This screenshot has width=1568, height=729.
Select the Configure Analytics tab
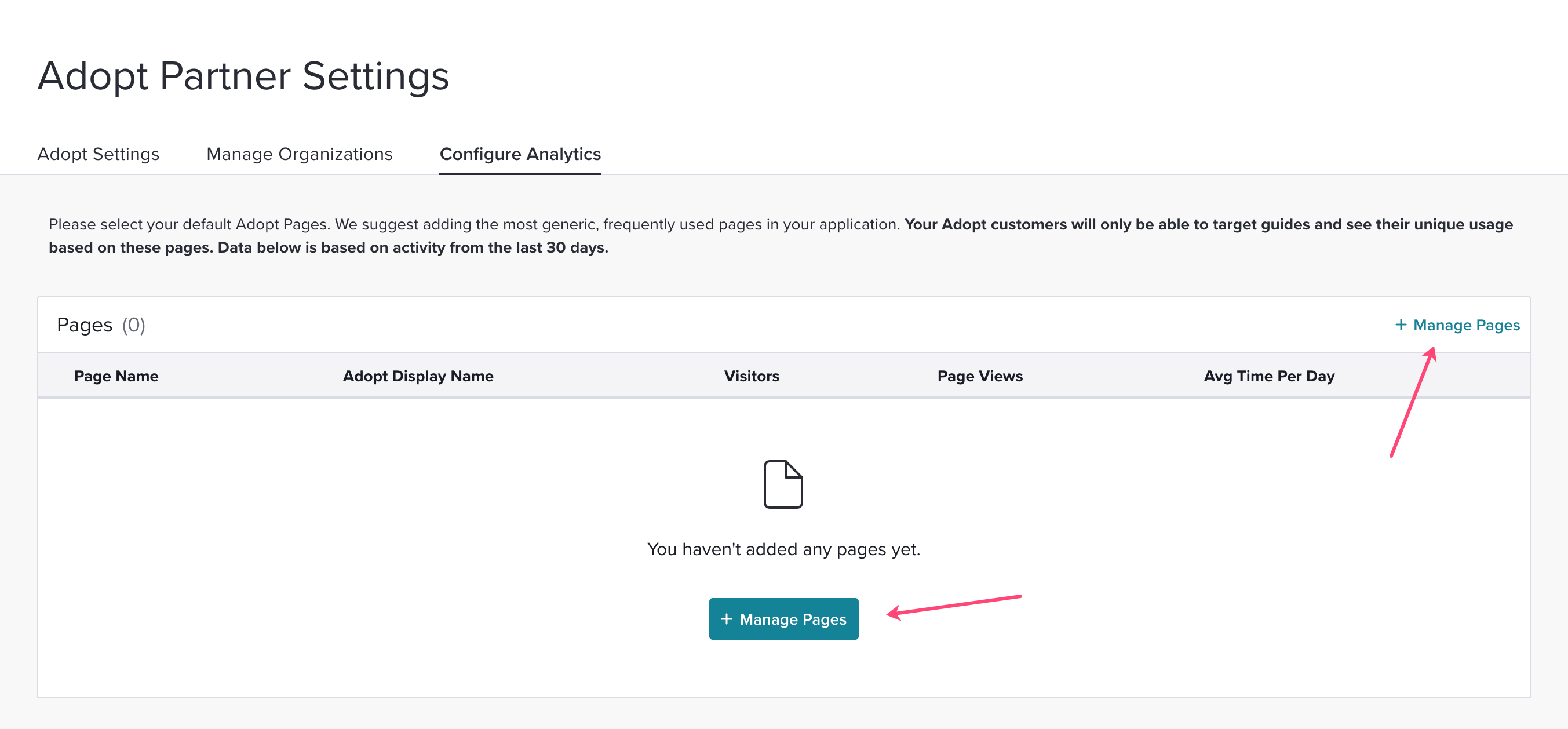point(520,154)
